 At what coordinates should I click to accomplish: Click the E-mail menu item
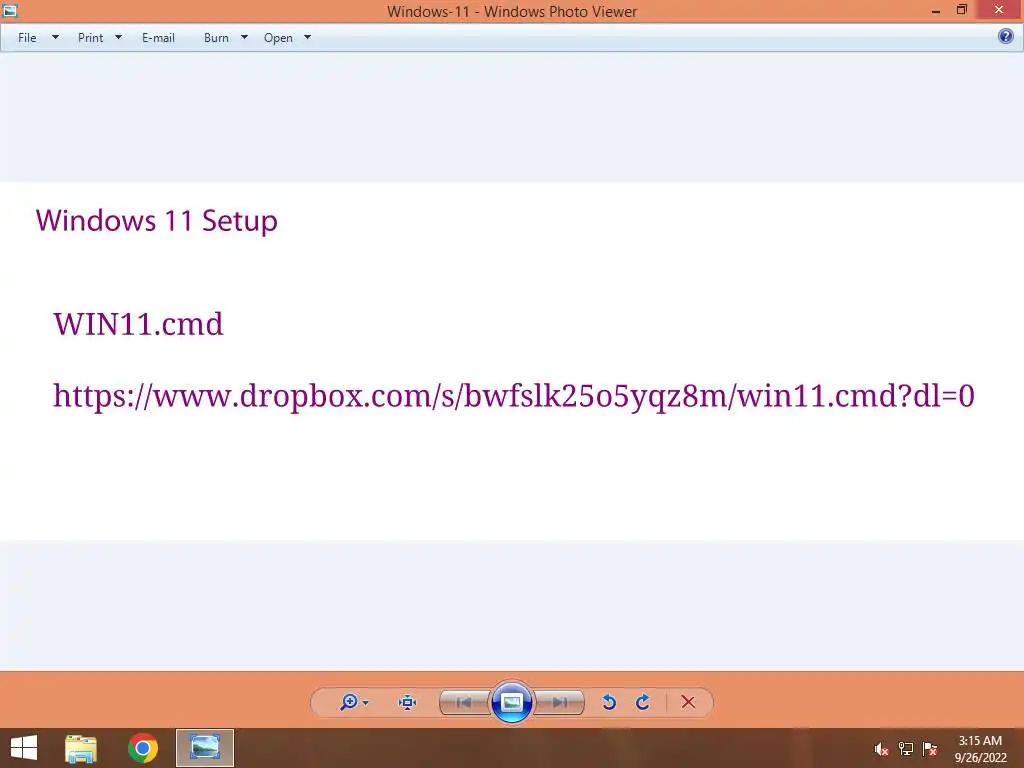[158, 38]
